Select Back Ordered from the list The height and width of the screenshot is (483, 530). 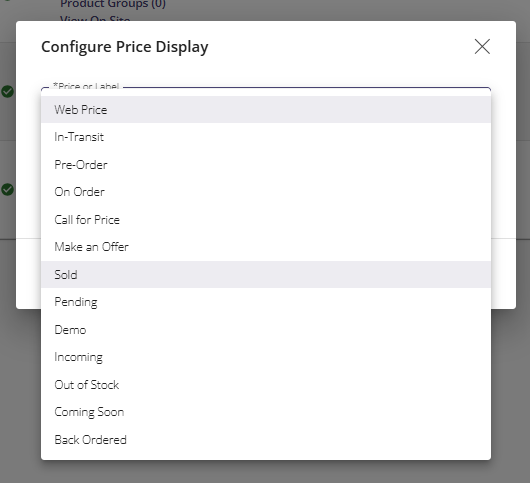point(266,440)
